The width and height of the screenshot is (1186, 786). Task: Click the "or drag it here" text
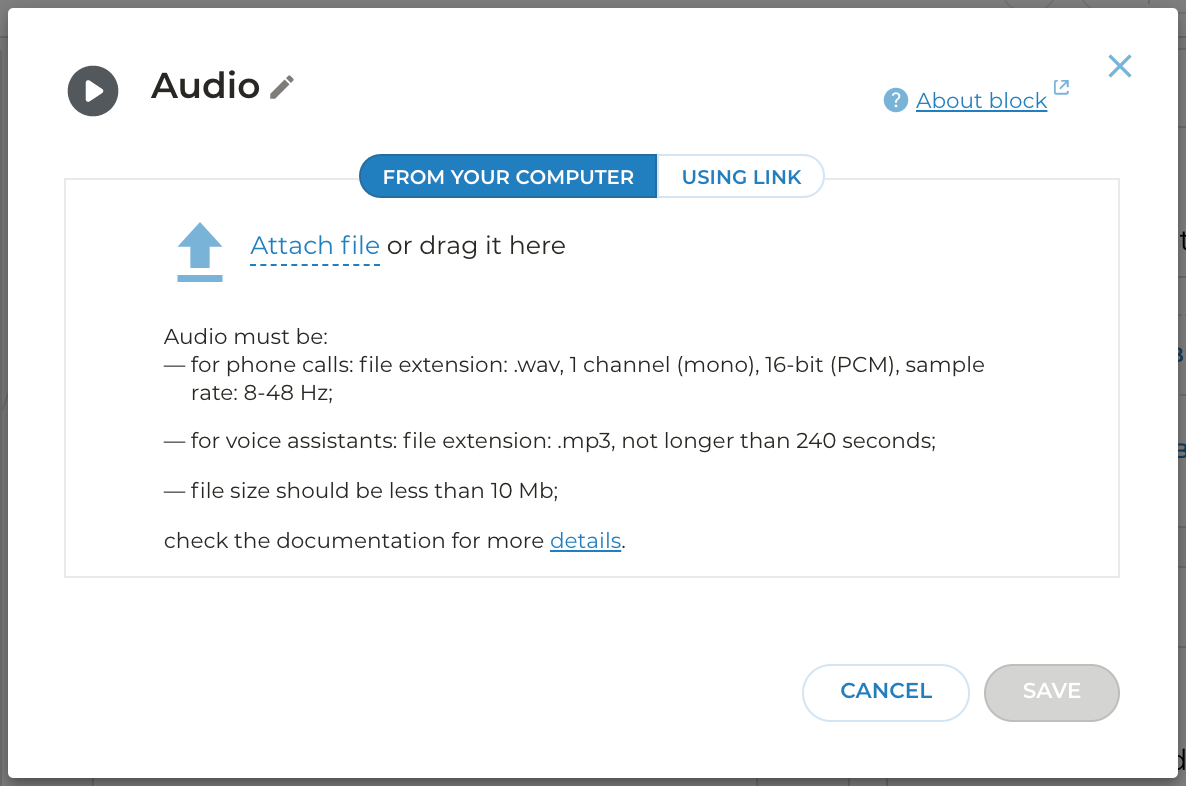pyautogui.click(x=476, y=245)
